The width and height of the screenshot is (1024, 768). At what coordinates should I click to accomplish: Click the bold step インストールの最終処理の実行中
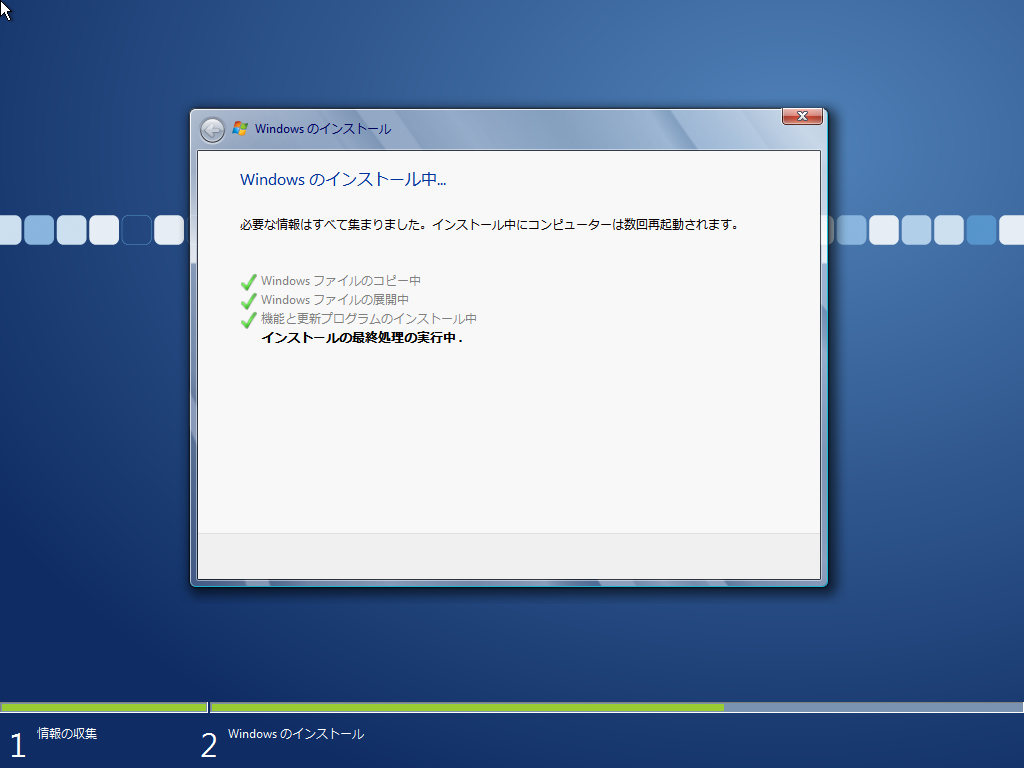[361, 338]
